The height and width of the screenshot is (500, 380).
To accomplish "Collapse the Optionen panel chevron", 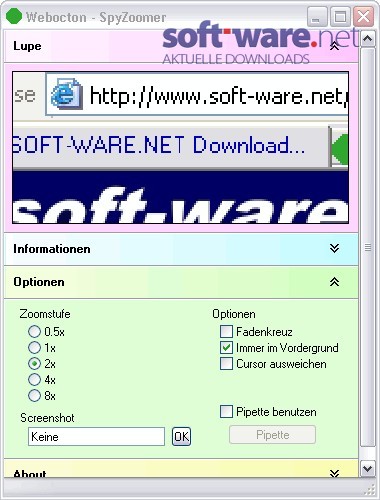I will (334, 282).
